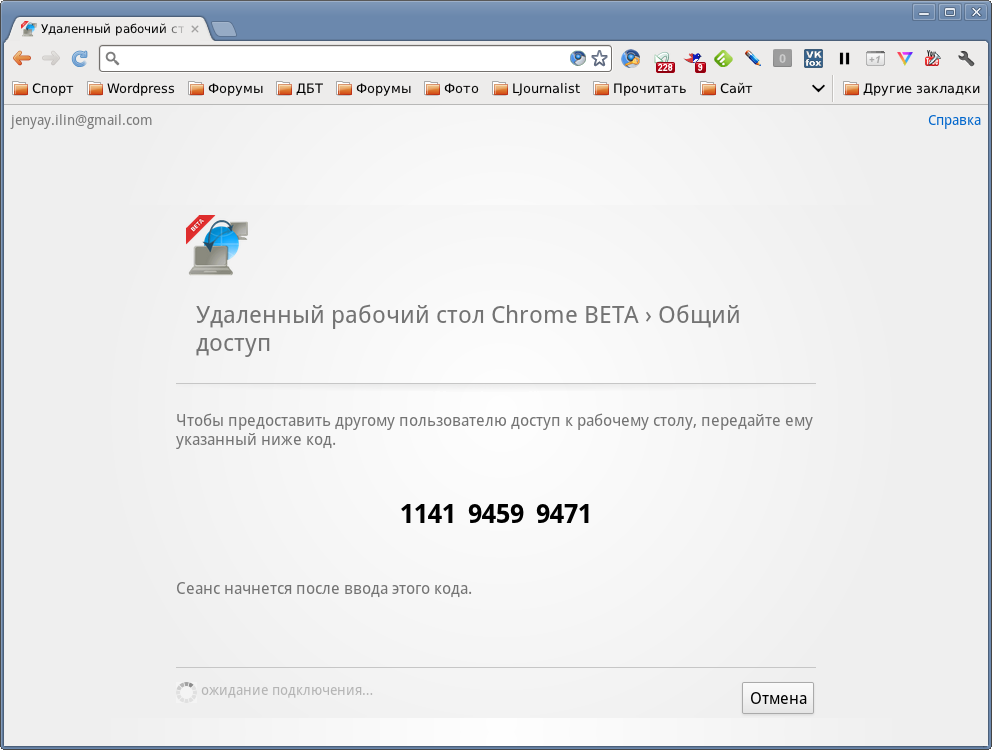Click the colorful triangle extension icon
992x750 pixels.
click(905, 59)
